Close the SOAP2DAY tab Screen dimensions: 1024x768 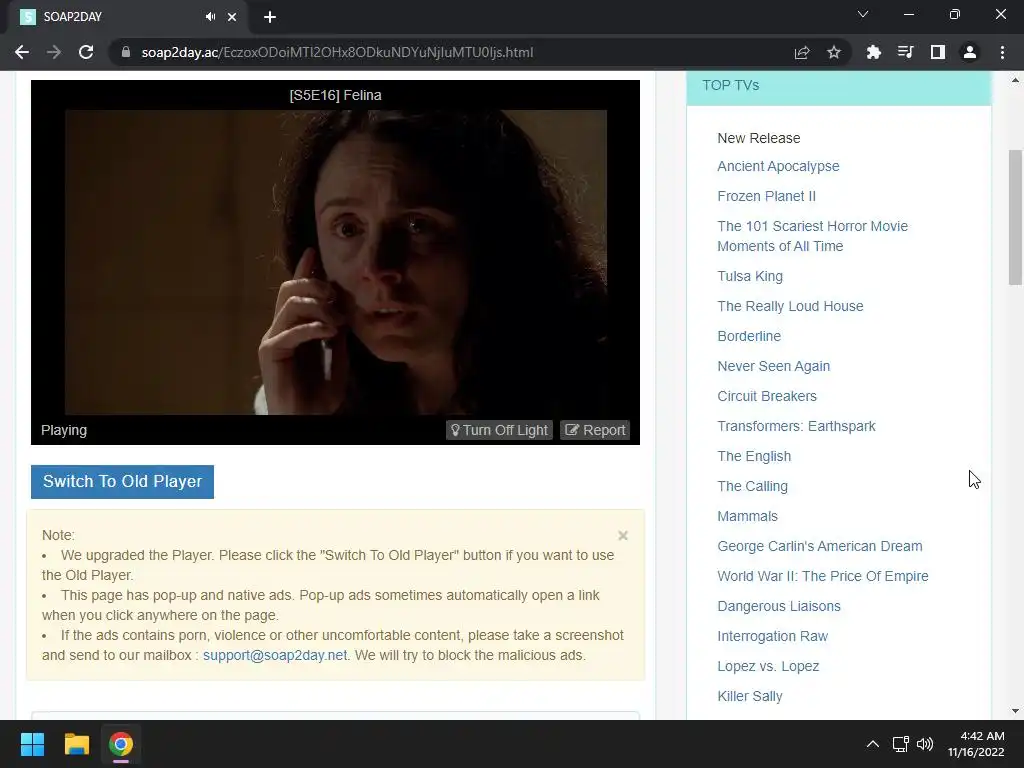pyautogui.click(x=232, y=17)
